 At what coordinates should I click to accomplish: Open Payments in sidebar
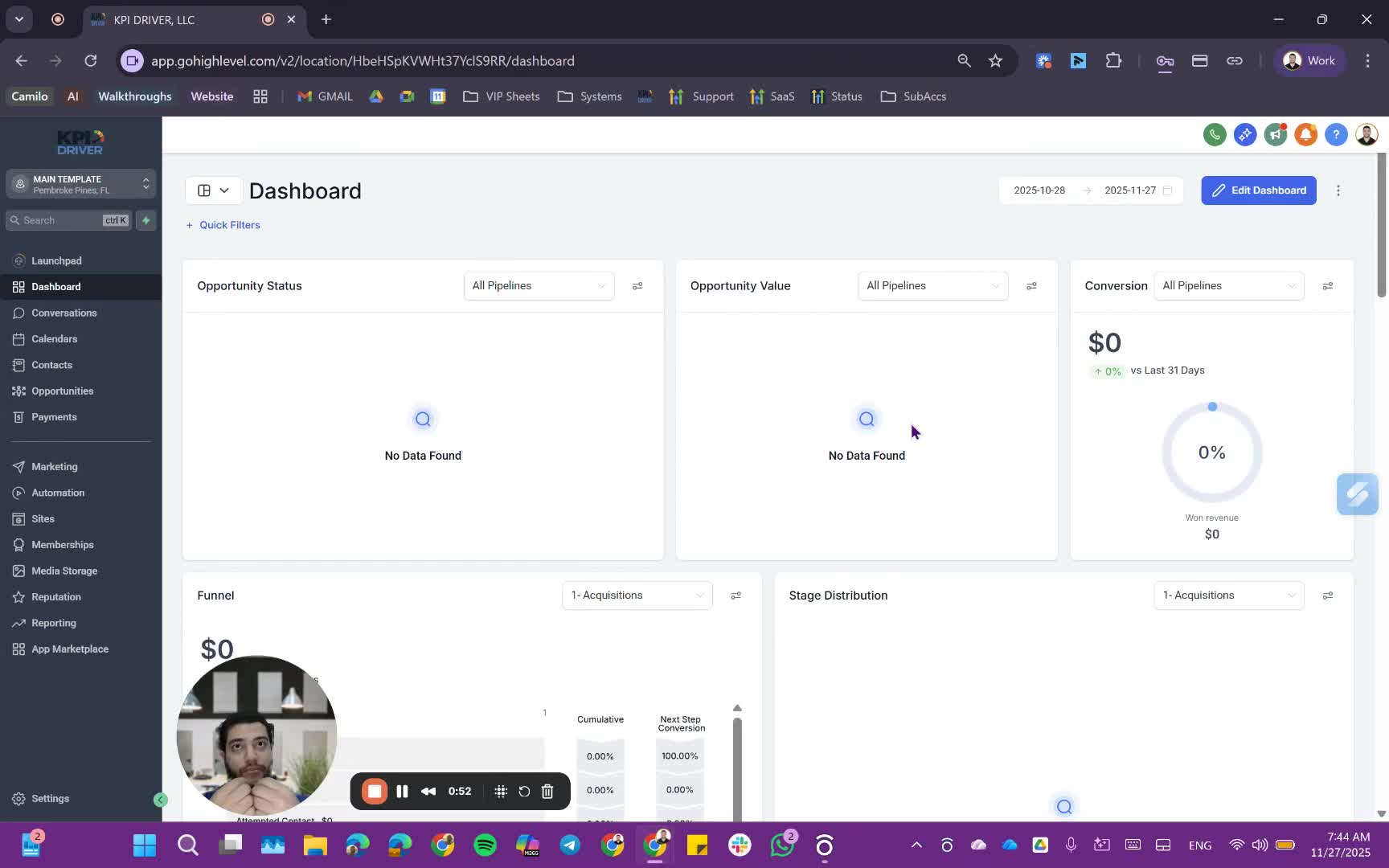click(80, 417)
